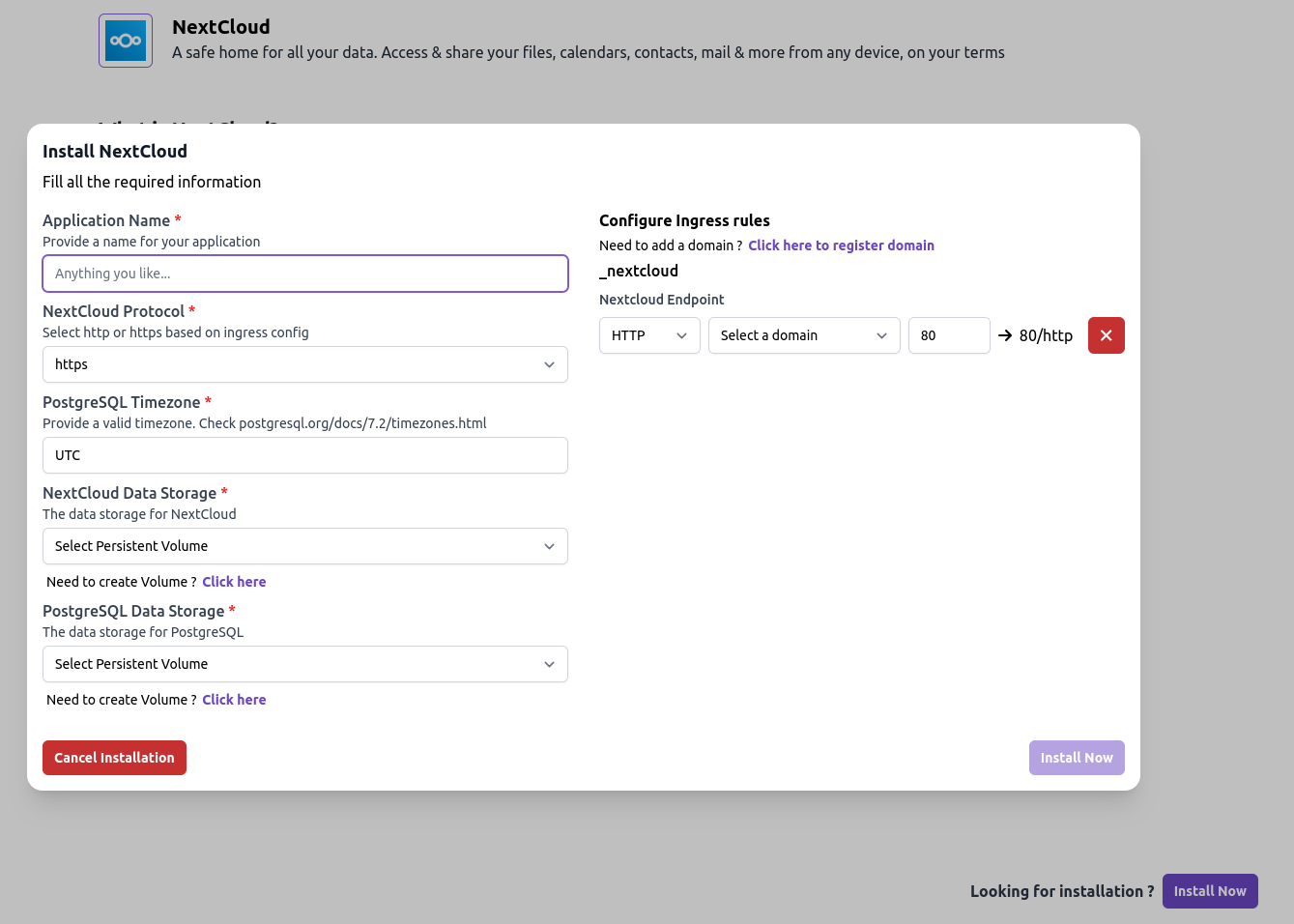This screenshot has height=924, width=1294.
Task: Open the NextCloud Protocol https dropdown
Action: tap(305, 364)
